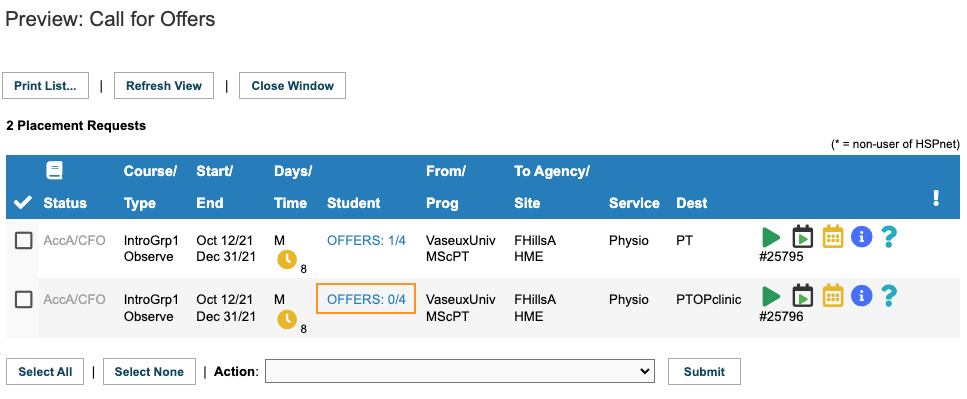This screenshot has width=967, height=399.
Task: Open the Action dropdown list
Action: pyautogui.click(x=459, y=371)
